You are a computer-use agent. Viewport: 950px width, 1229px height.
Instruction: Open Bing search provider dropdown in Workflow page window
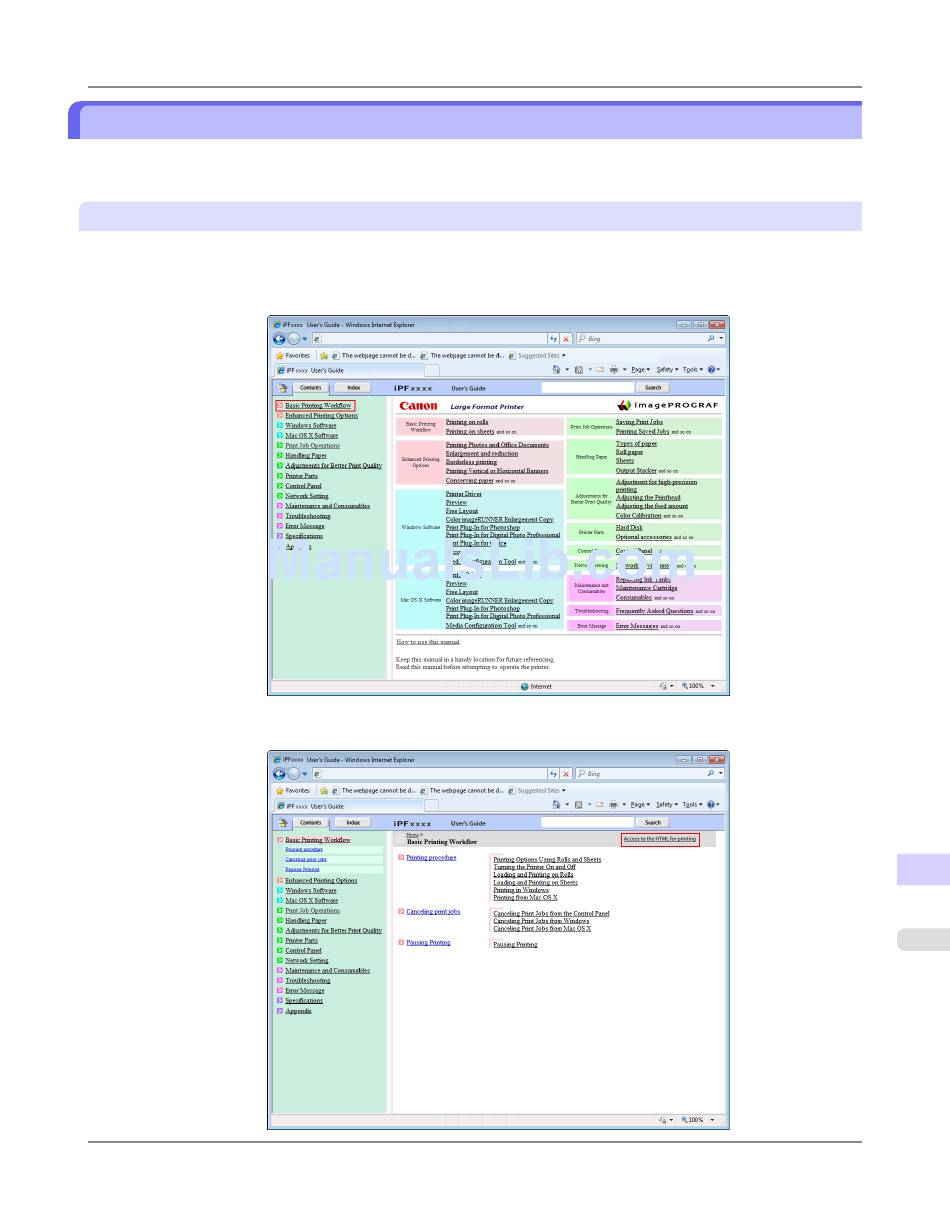pos(721,774)
